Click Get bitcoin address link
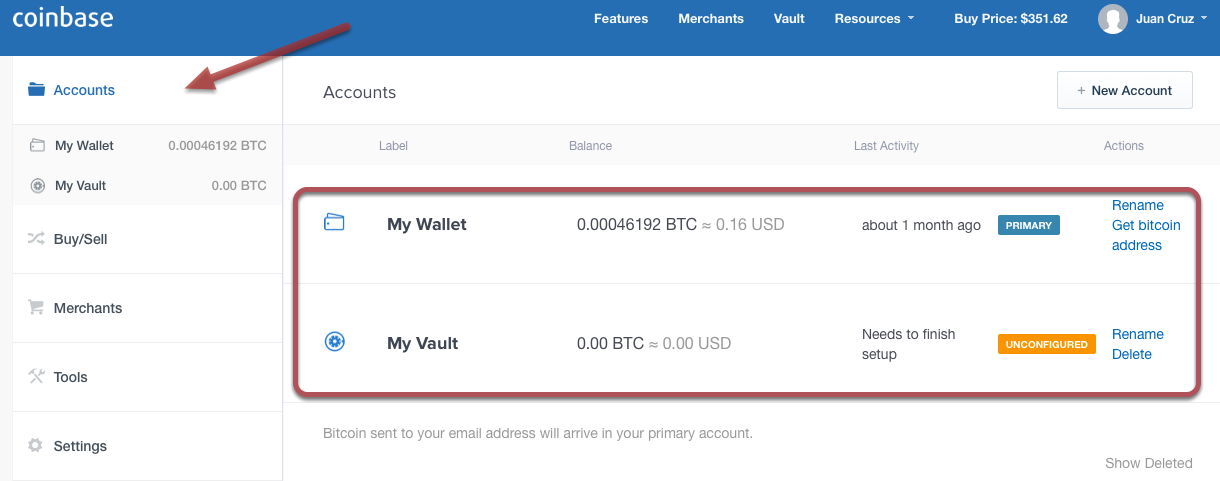 tap(1146, 235)
